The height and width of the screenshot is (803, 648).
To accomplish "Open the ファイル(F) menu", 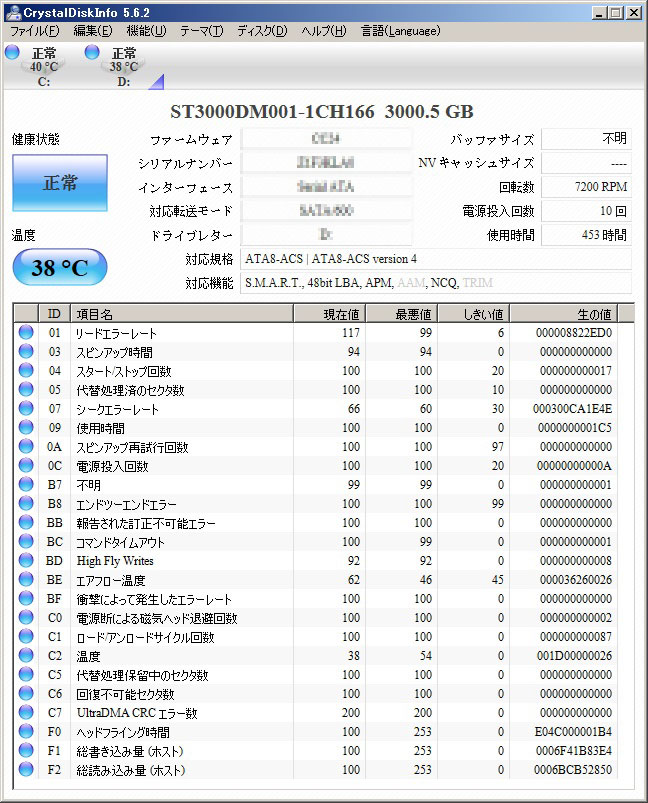I will tap(35, 31).
